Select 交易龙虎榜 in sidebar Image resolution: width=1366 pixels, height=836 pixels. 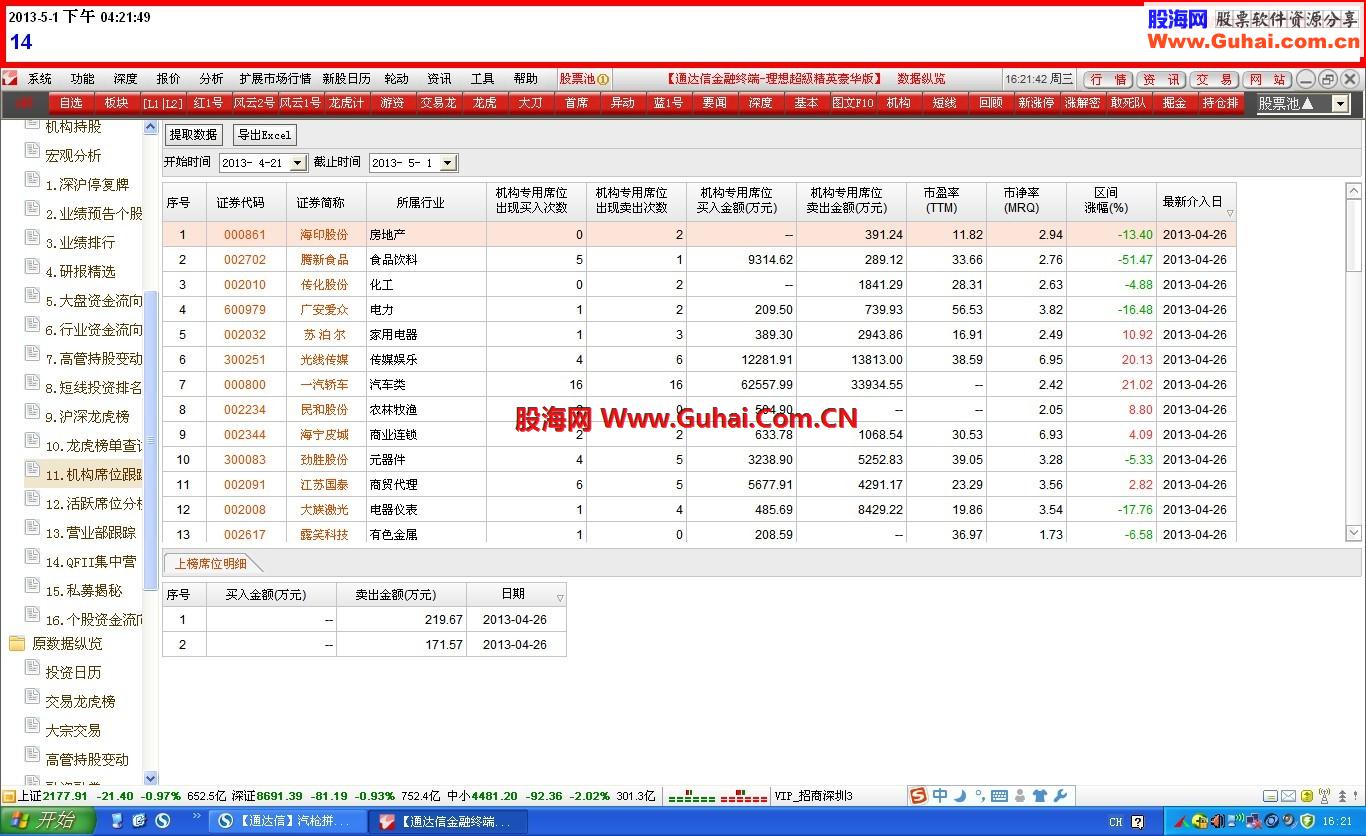[80, 701]
